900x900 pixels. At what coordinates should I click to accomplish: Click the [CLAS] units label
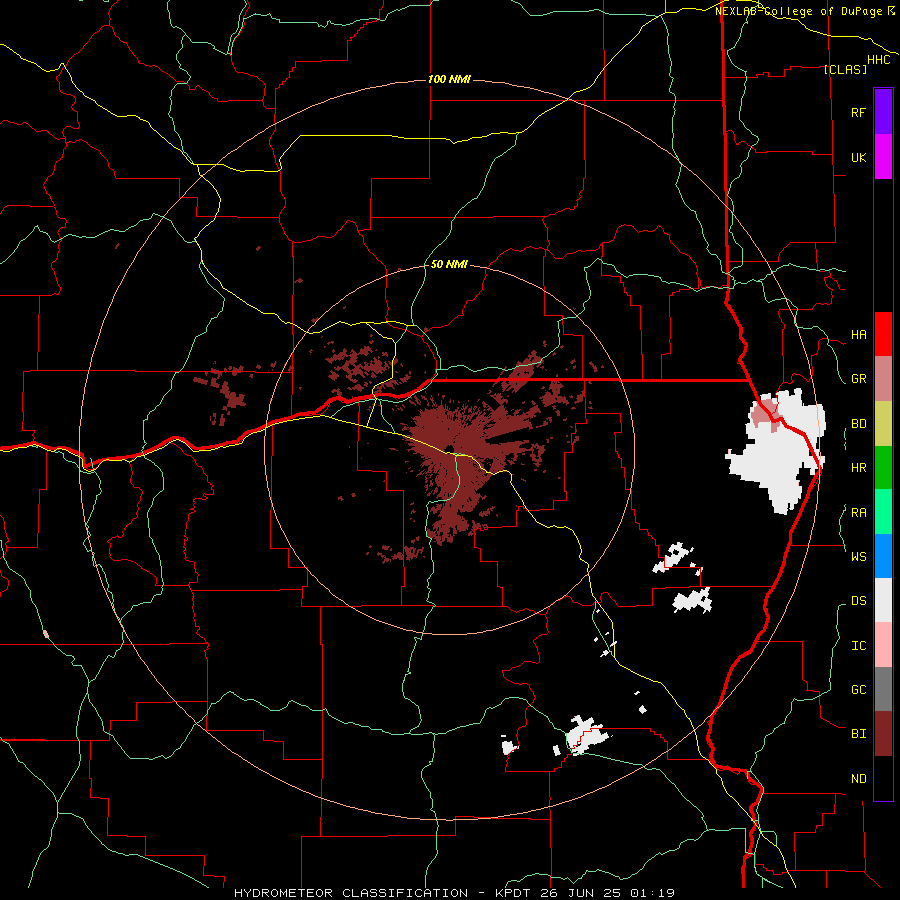[x=845, y=69]
